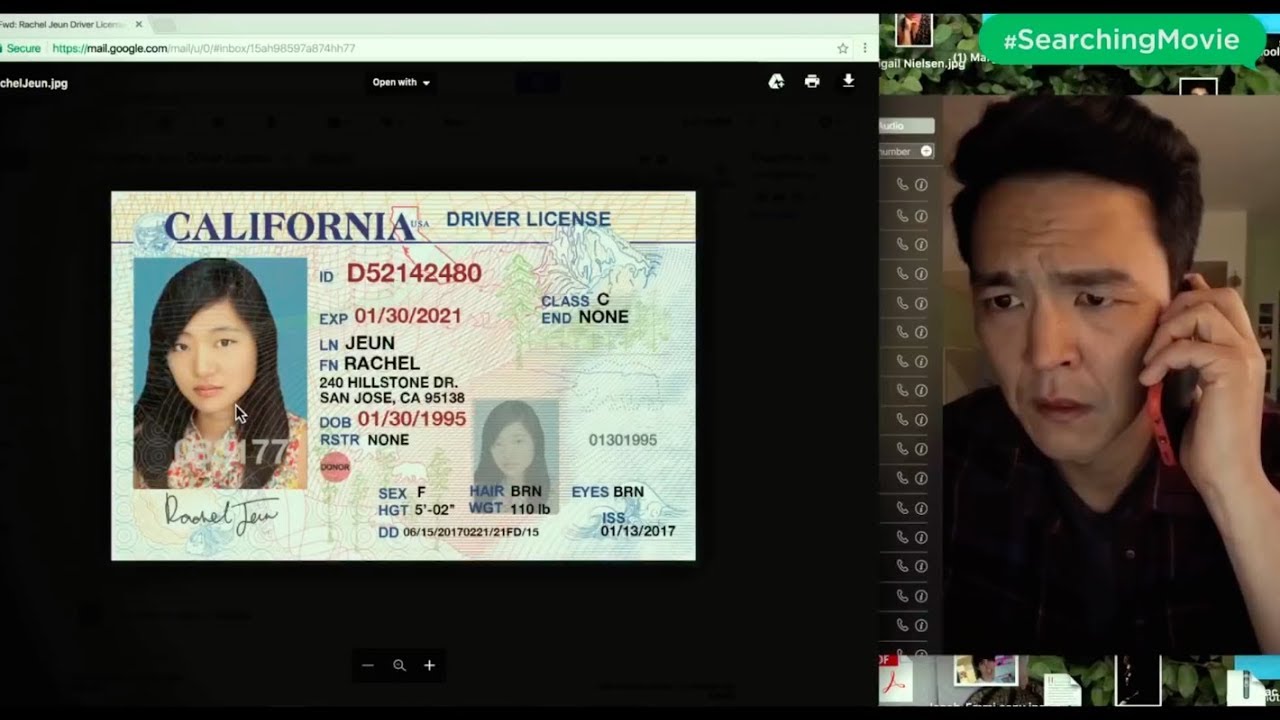1280x720 pixels.
Task: Zoom in with the plus button
Action: click(430, 665)
